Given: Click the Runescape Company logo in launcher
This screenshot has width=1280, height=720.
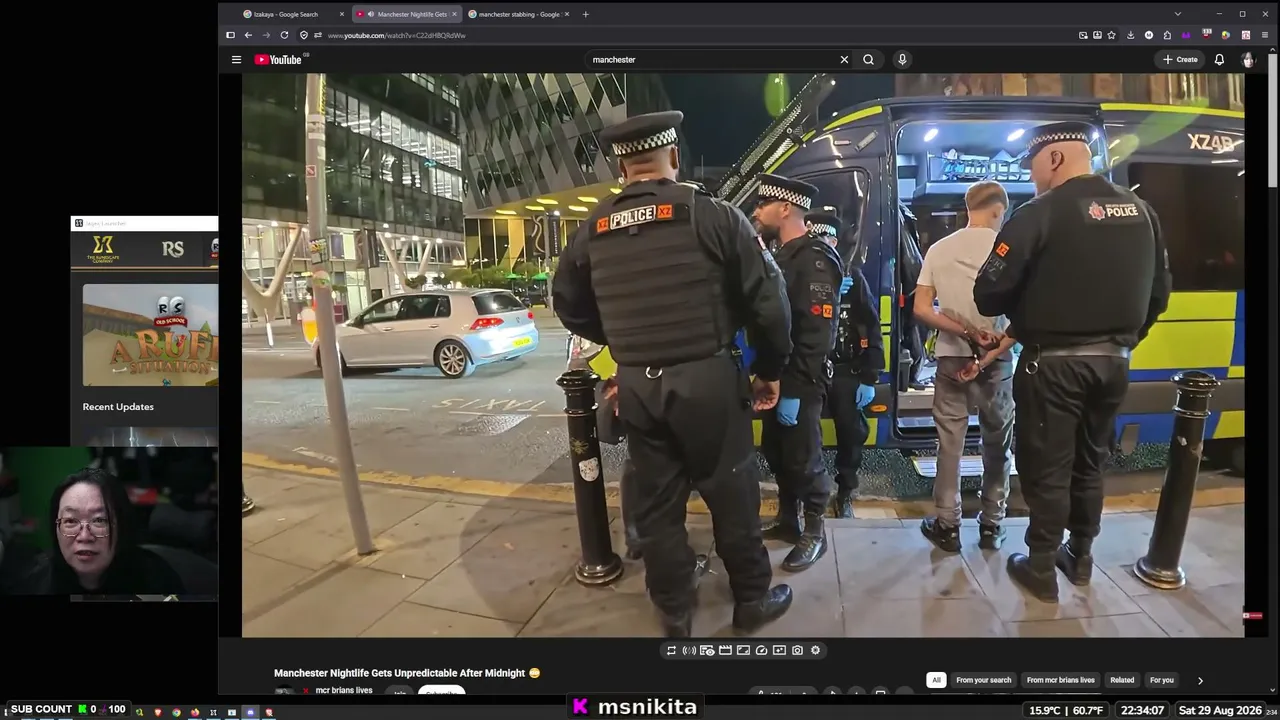Looking at the screenshot, I should tap(103, 249).
